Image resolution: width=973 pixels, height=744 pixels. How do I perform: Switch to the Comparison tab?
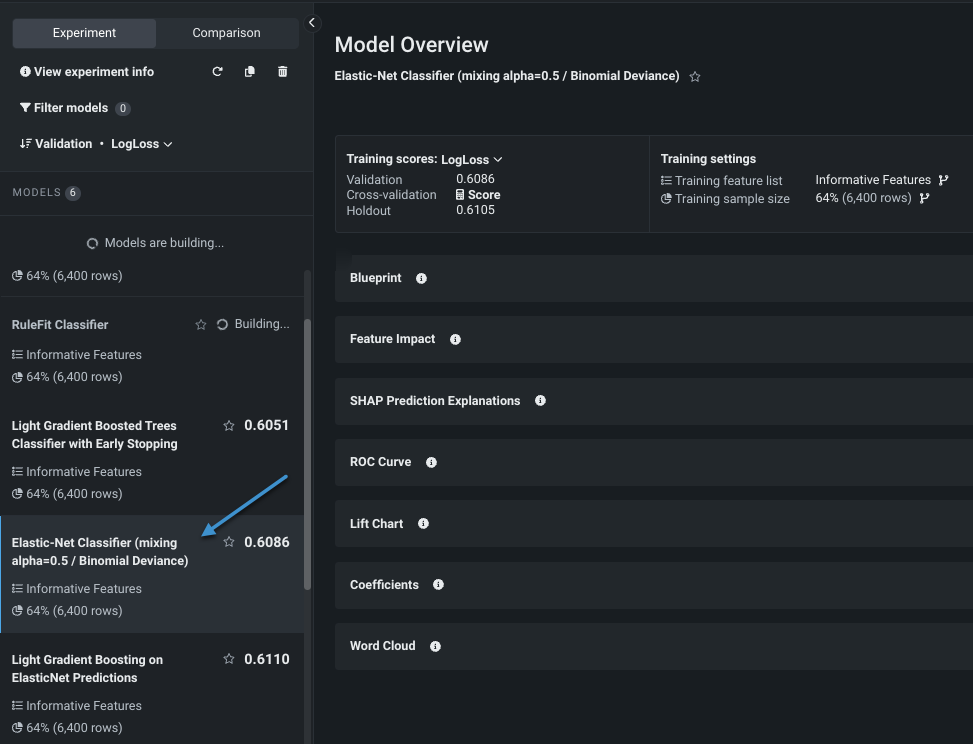click(x=226, y=33)
